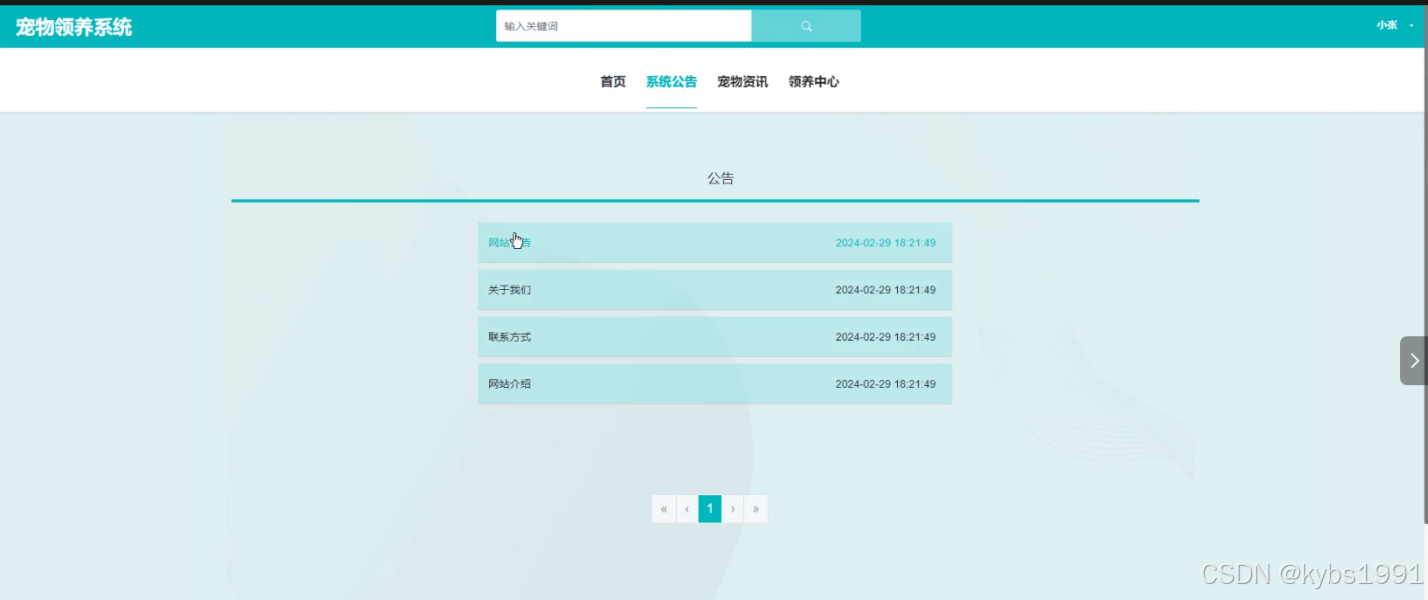Open the 关于我们 announcement
This screenshot has height=600, width=1428.
pos(715,290)
